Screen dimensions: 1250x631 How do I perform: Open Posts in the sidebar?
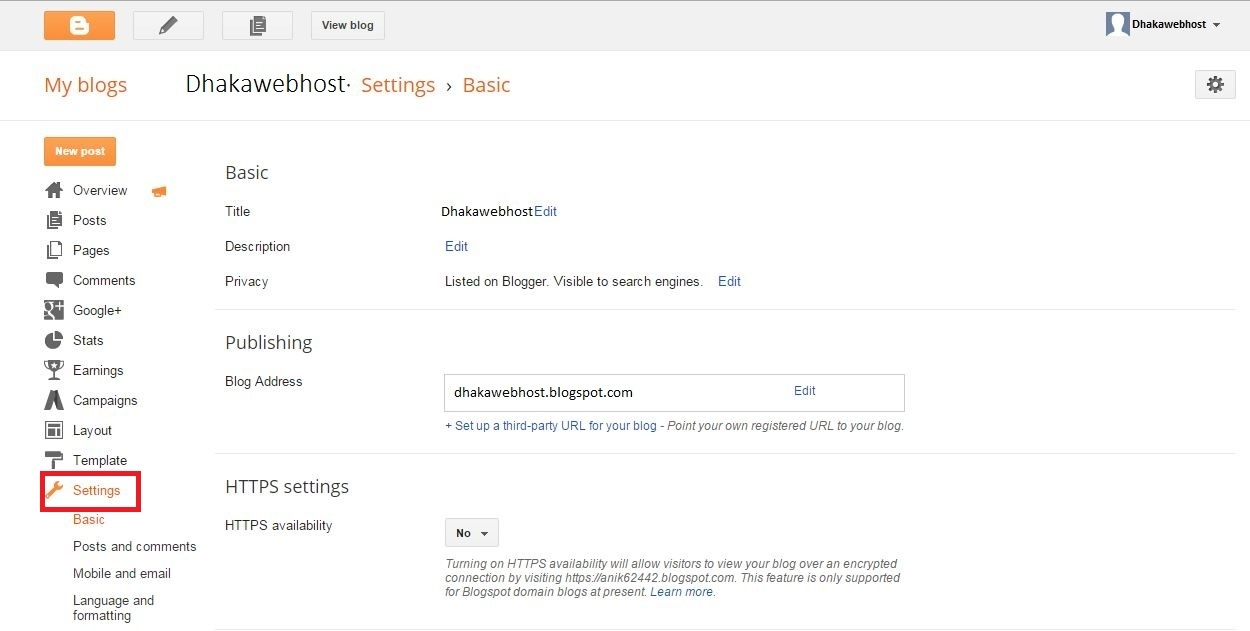(89, 220)
